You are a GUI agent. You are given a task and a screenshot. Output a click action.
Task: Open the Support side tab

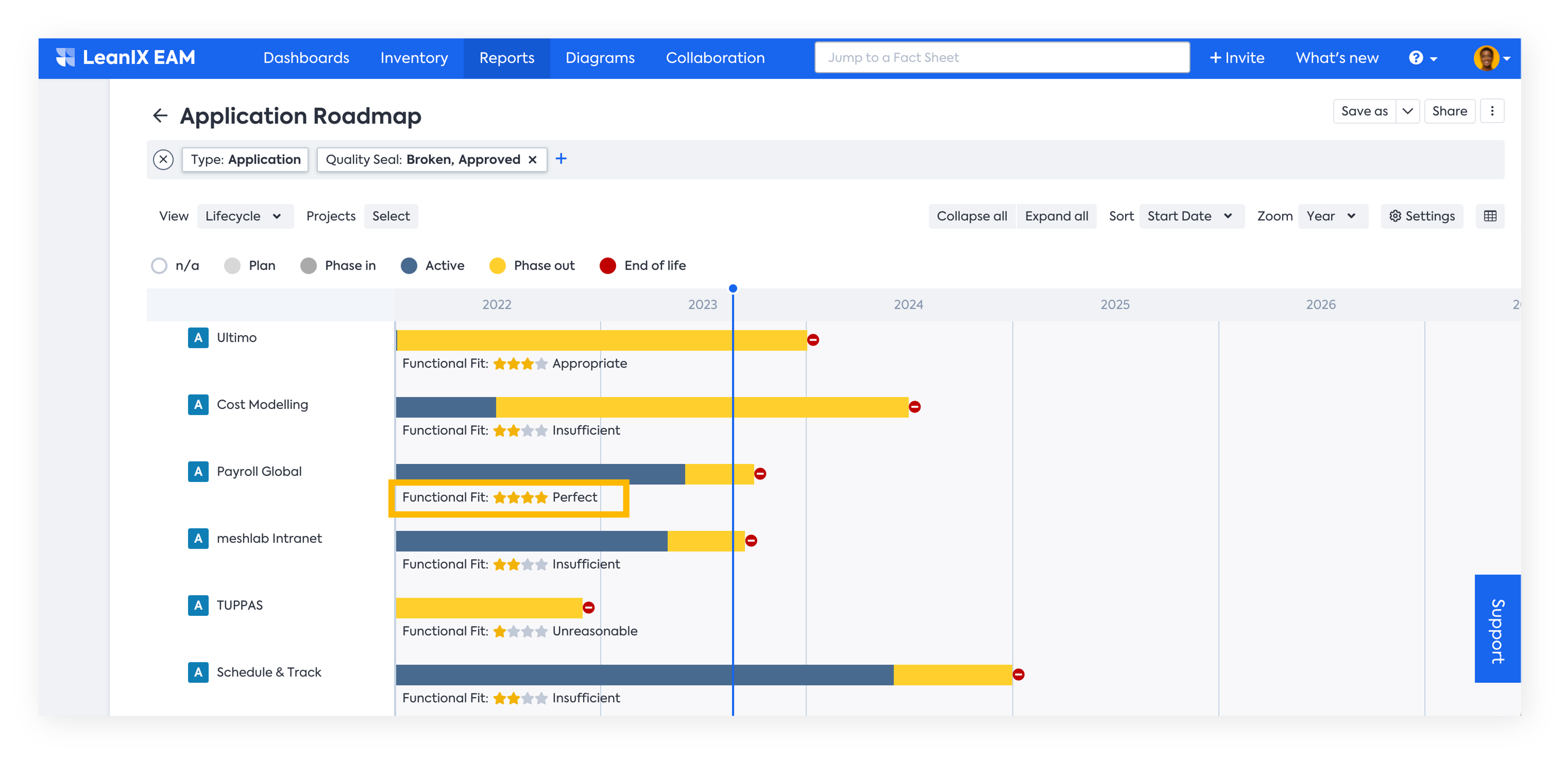[1497, 629]
